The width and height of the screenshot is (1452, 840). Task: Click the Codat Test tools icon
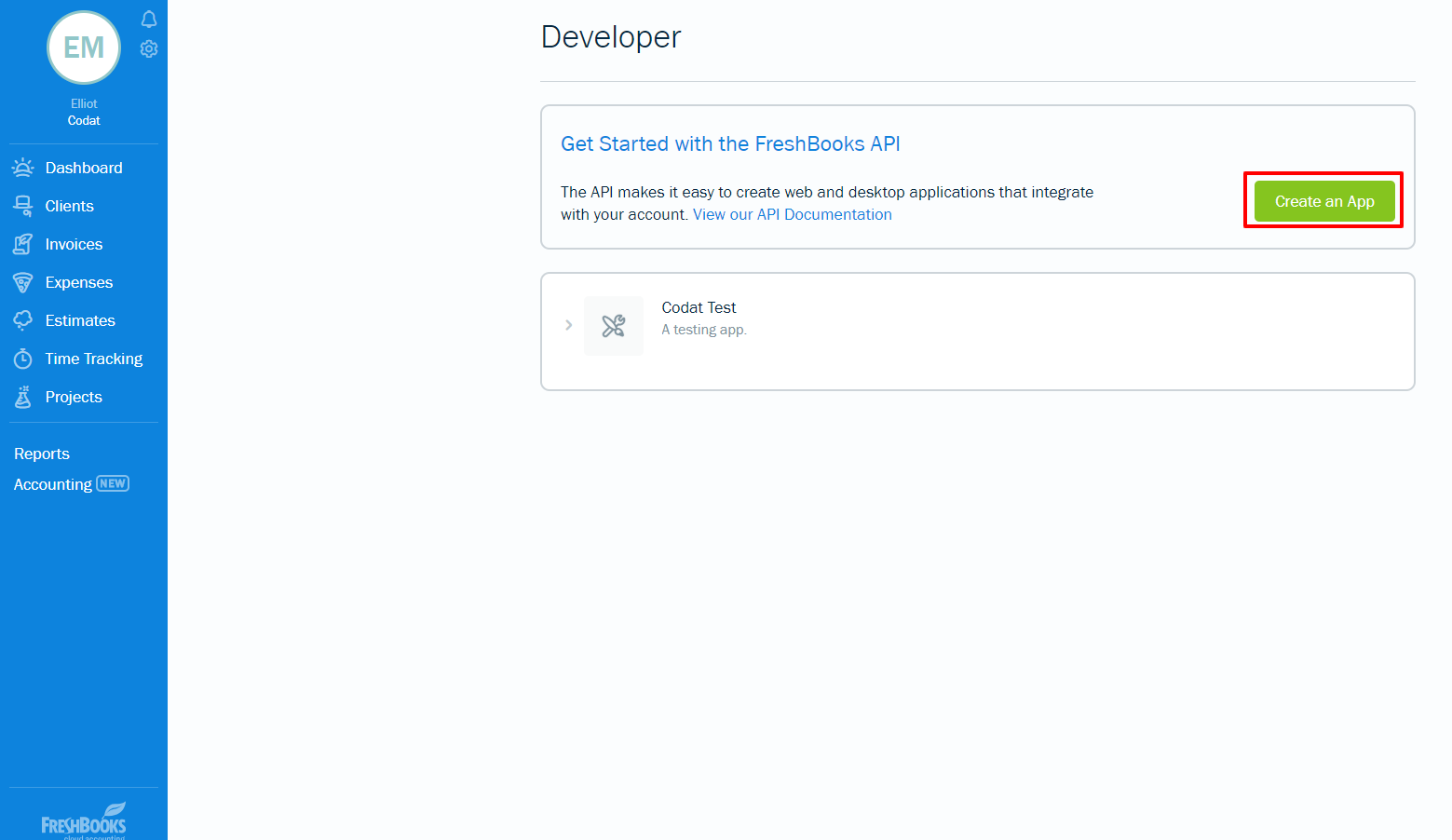614,326
